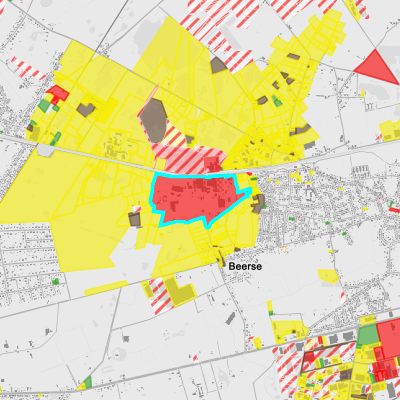Select the yellow rounded parcel southeast of Beerse

click(329, 276)
